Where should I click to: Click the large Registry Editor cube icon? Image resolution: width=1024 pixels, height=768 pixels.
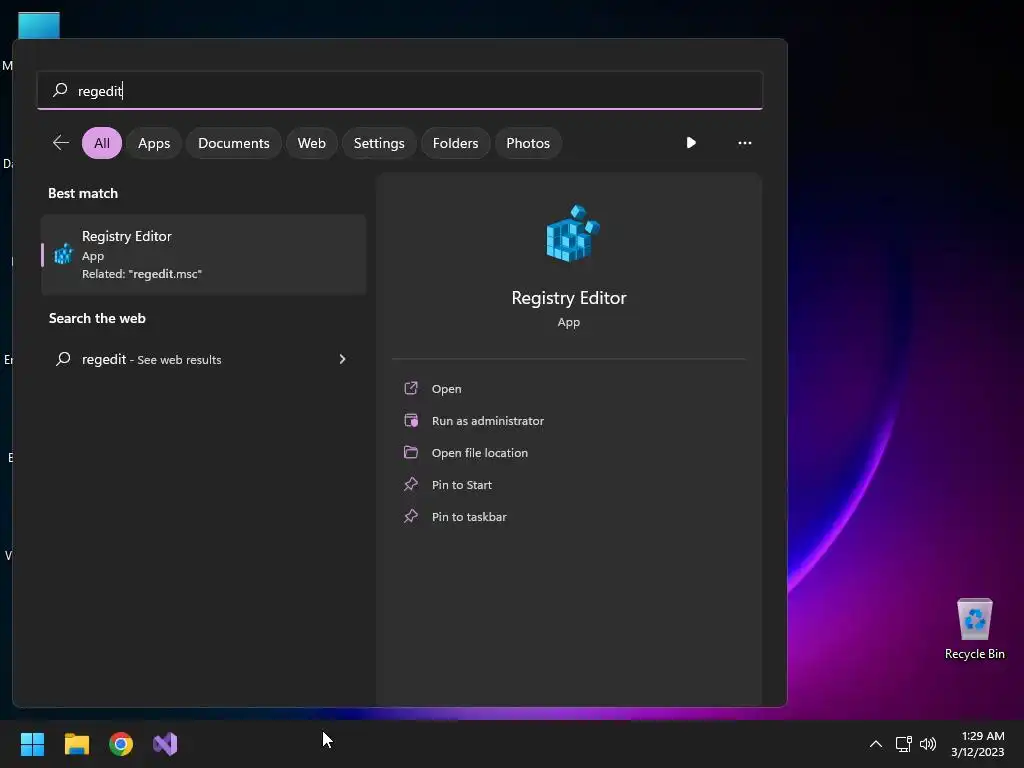pos(573,233)
